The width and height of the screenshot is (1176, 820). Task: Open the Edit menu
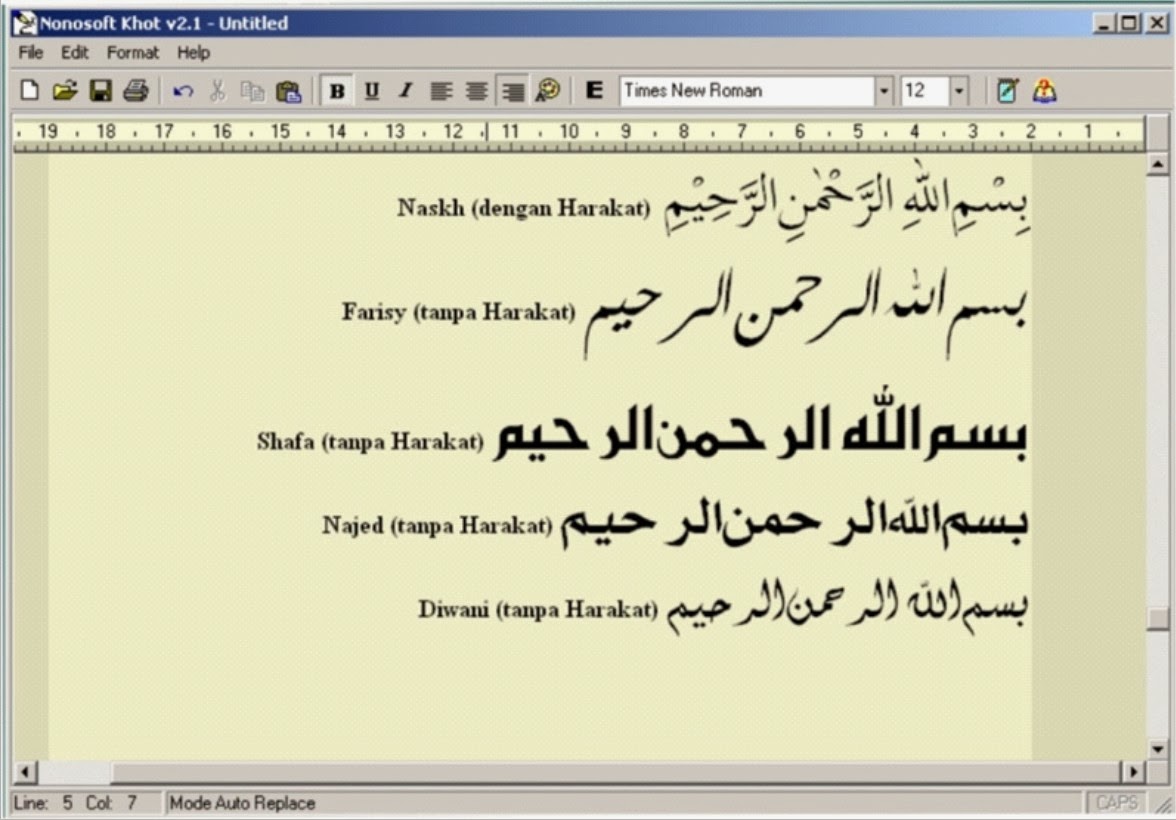[x=73, y=53]
